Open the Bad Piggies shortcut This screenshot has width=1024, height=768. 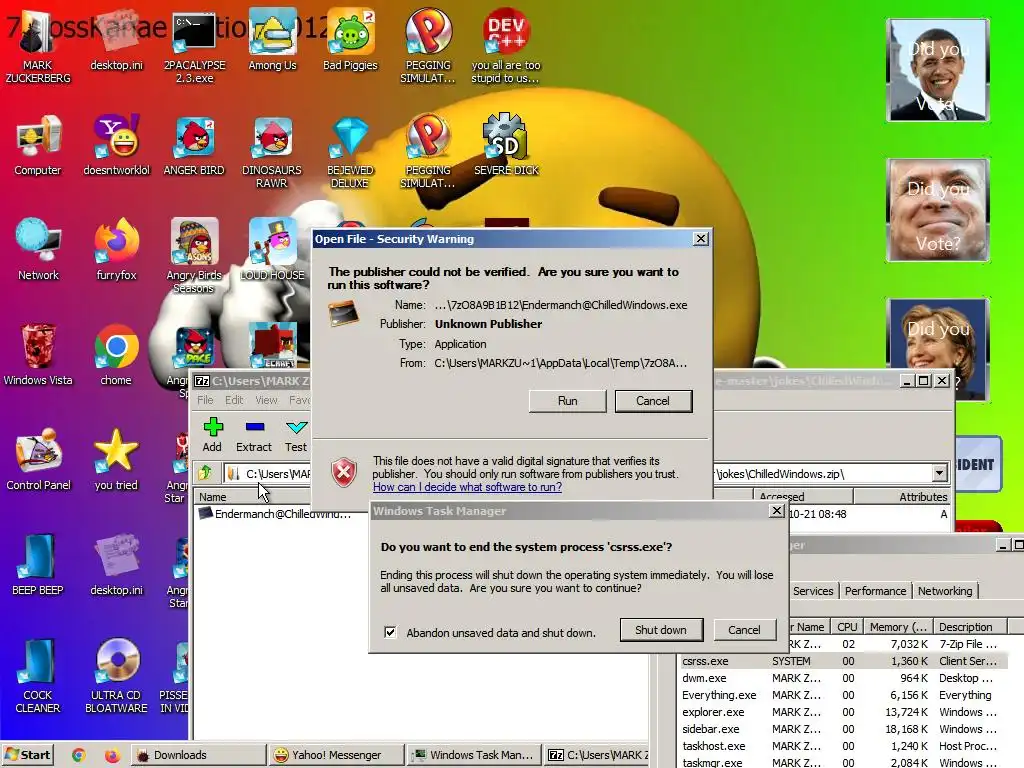(350, 40)
